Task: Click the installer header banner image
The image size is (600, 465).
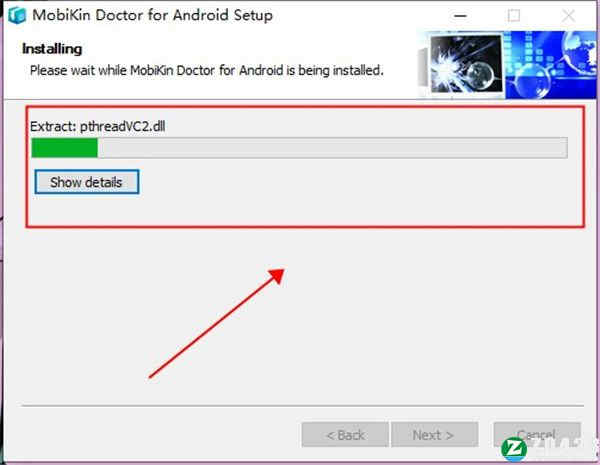Action: (x=507, y=65)
